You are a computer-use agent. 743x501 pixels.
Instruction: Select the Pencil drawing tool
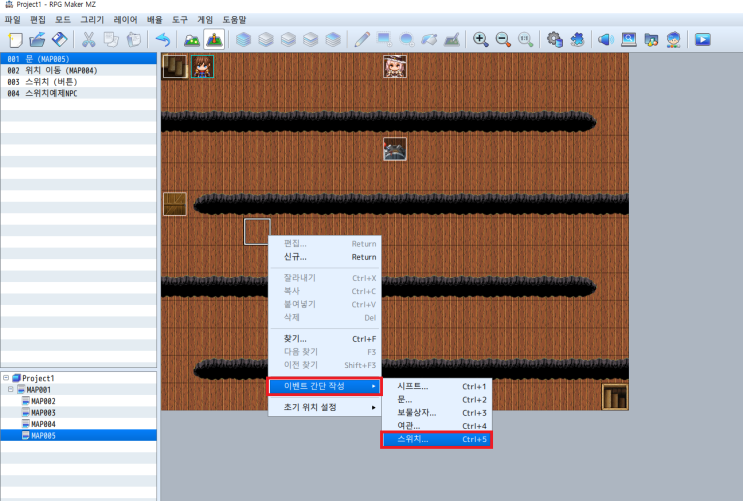coord(362,40)
